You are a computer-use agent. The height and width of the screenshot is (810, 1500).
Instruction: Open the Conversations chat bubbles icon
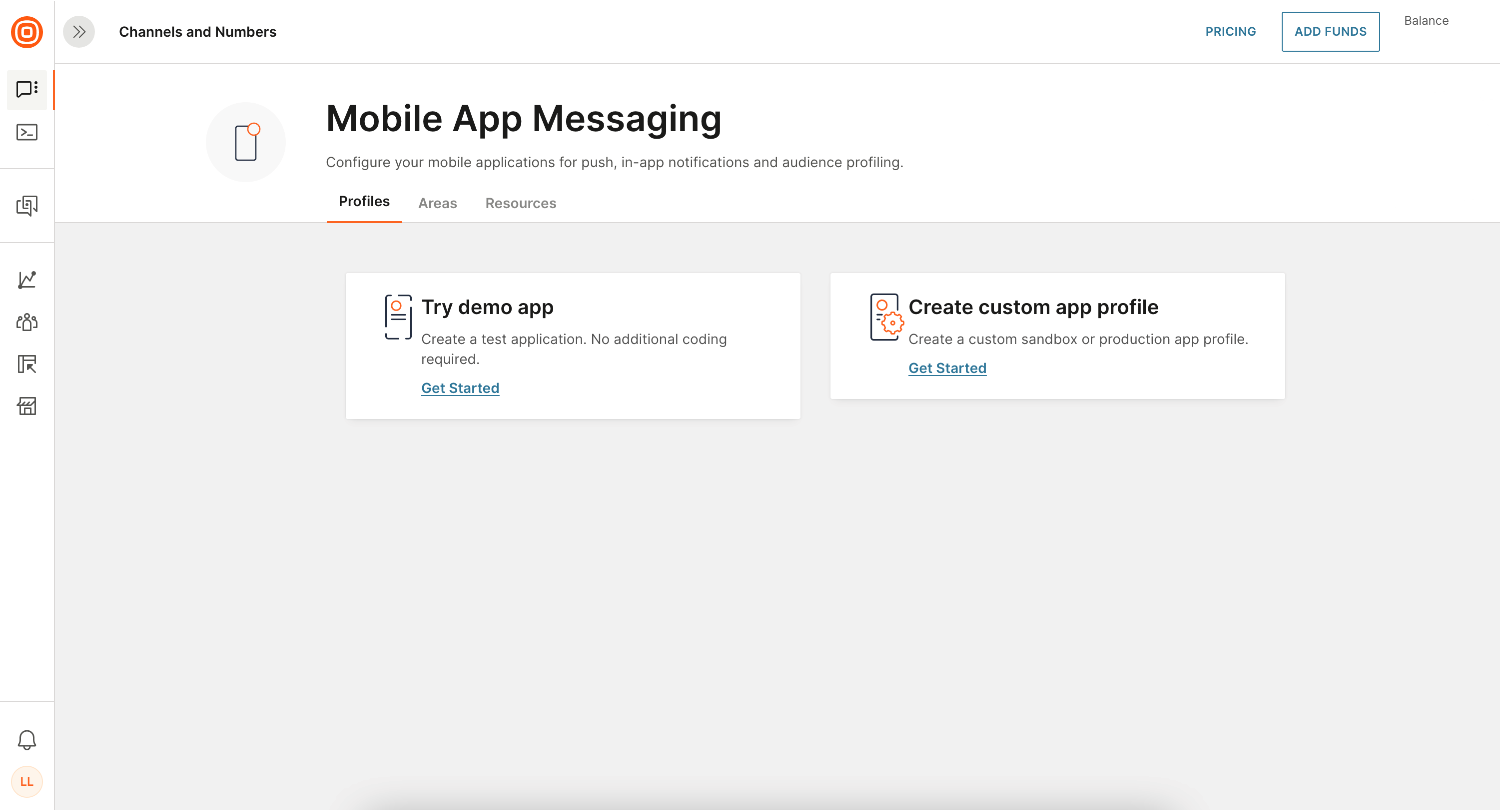point(27,206)
